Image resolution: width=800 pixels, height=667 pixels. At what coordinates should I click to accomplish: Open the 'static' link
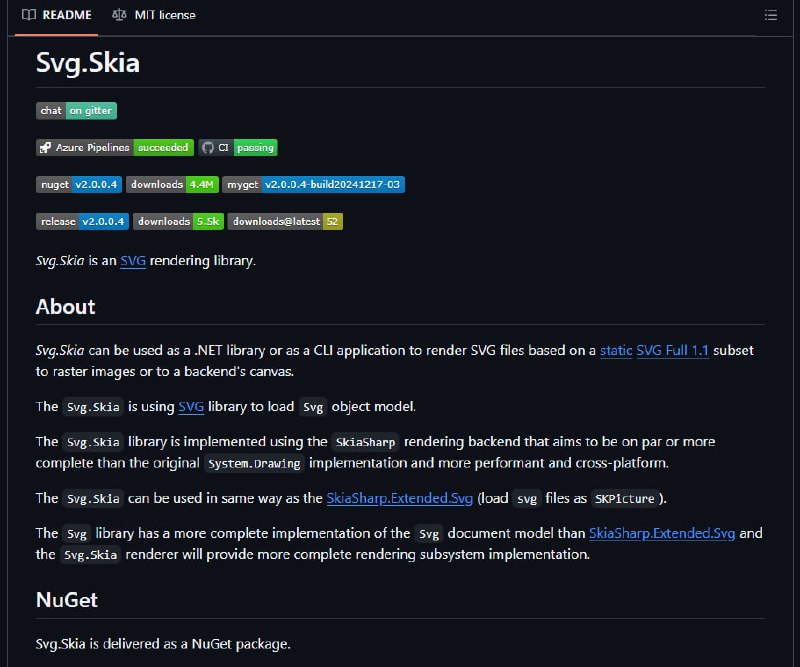616,351
